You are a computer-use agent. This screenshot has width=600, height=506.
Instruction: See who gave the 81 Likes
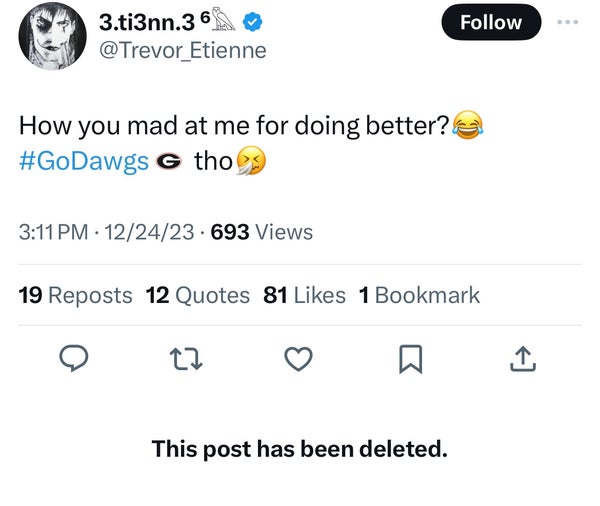pyautogui.click(x=304, y=295)
